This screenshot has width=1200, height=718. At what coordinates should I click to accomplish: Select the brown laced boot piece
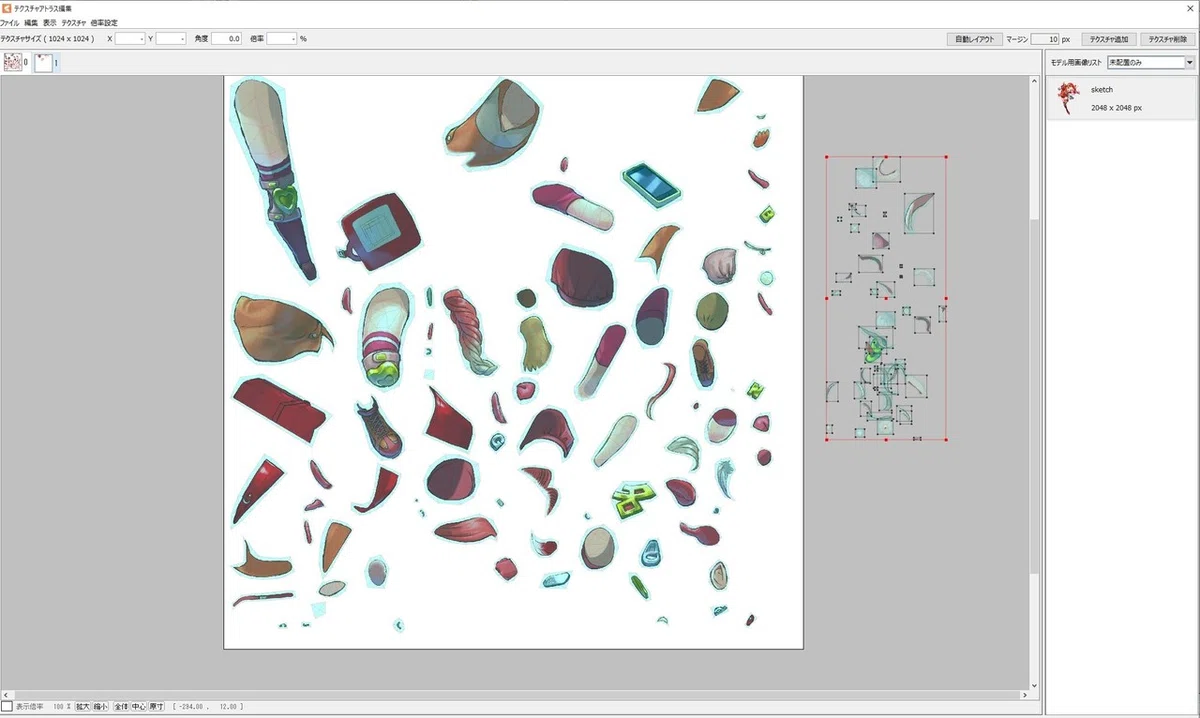[x=379, y=427]
